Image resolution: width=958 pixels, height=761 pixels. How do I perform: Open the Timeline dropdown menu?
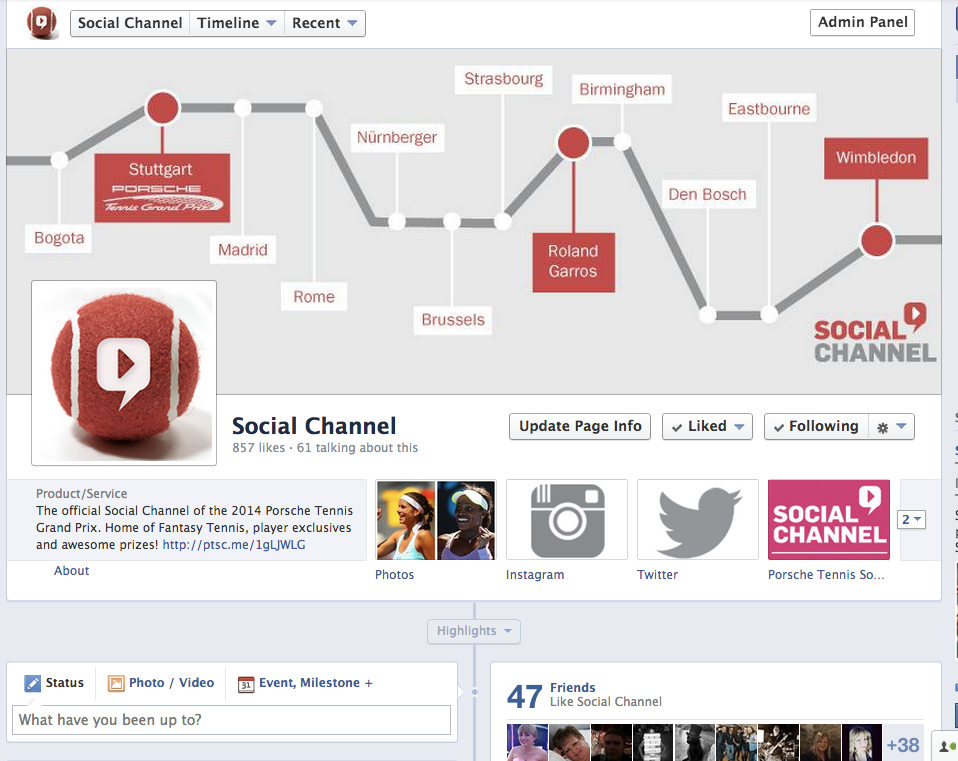click(236, 23)
